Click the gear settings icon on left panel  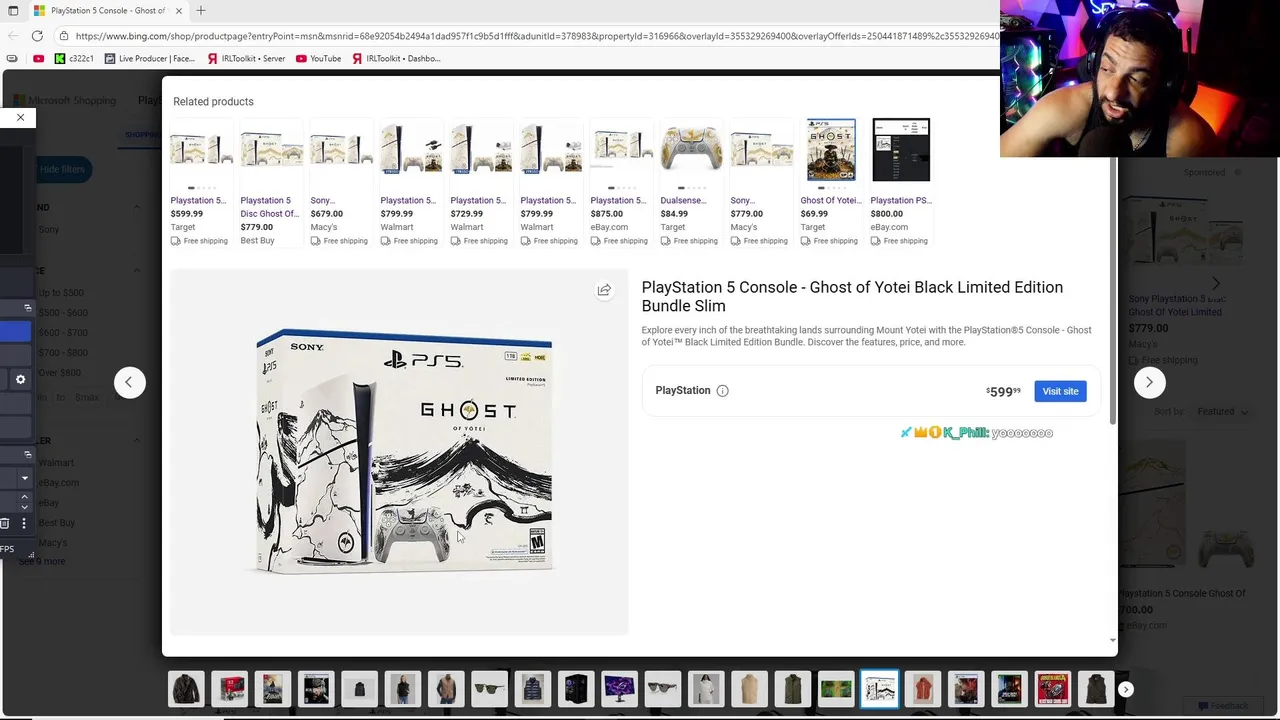[x=20, y=380]
